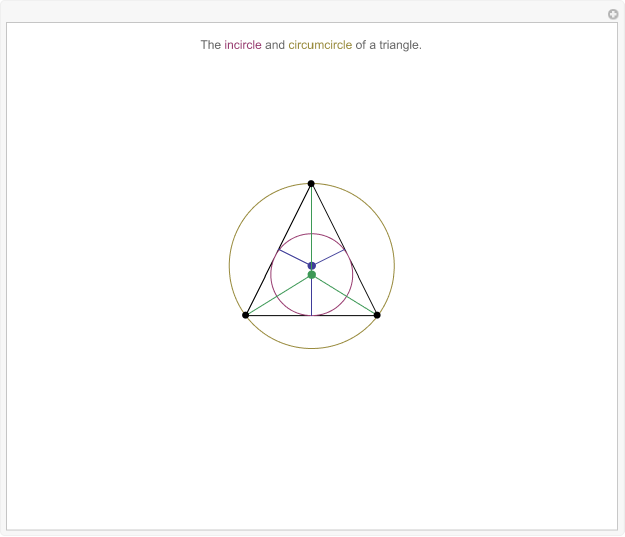Click the word "circumcircle" in the caption
Viewport: 625px width, 537px height.
pyautogui.click(x=320, y=45)
